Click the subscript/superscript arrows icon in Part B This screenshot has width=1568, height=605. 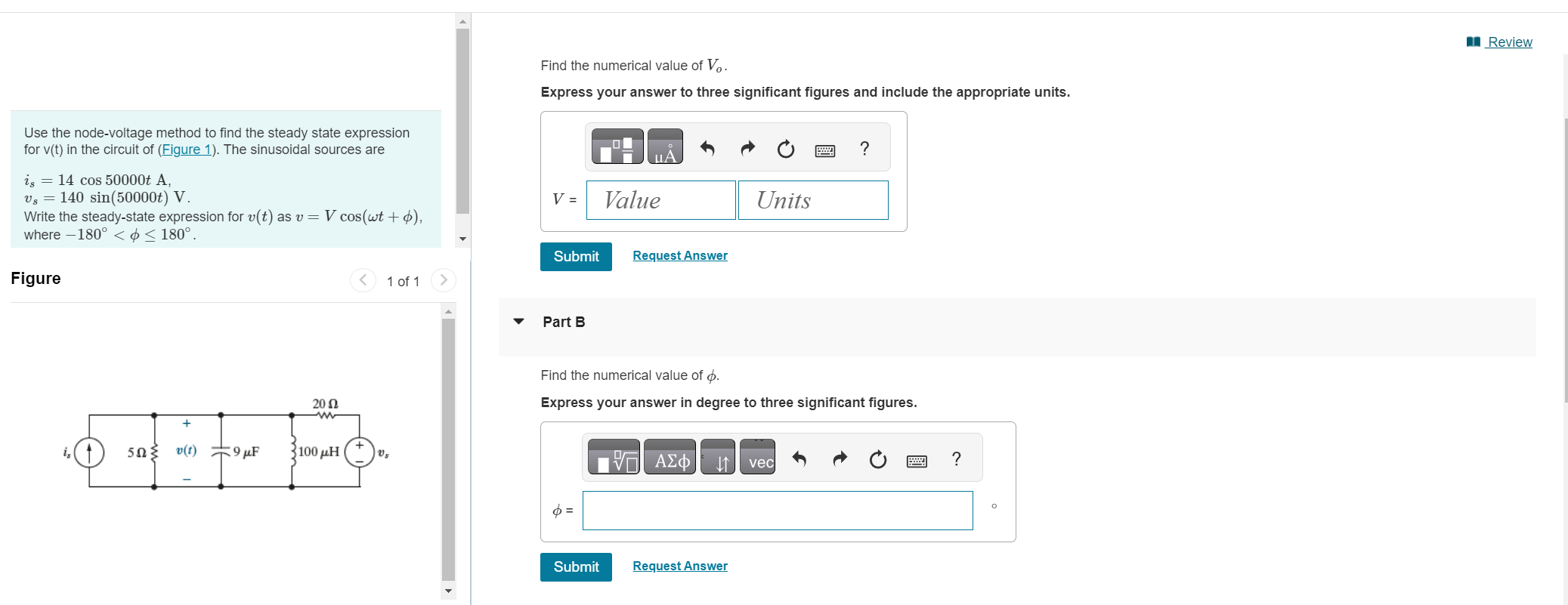click(719, 458)
